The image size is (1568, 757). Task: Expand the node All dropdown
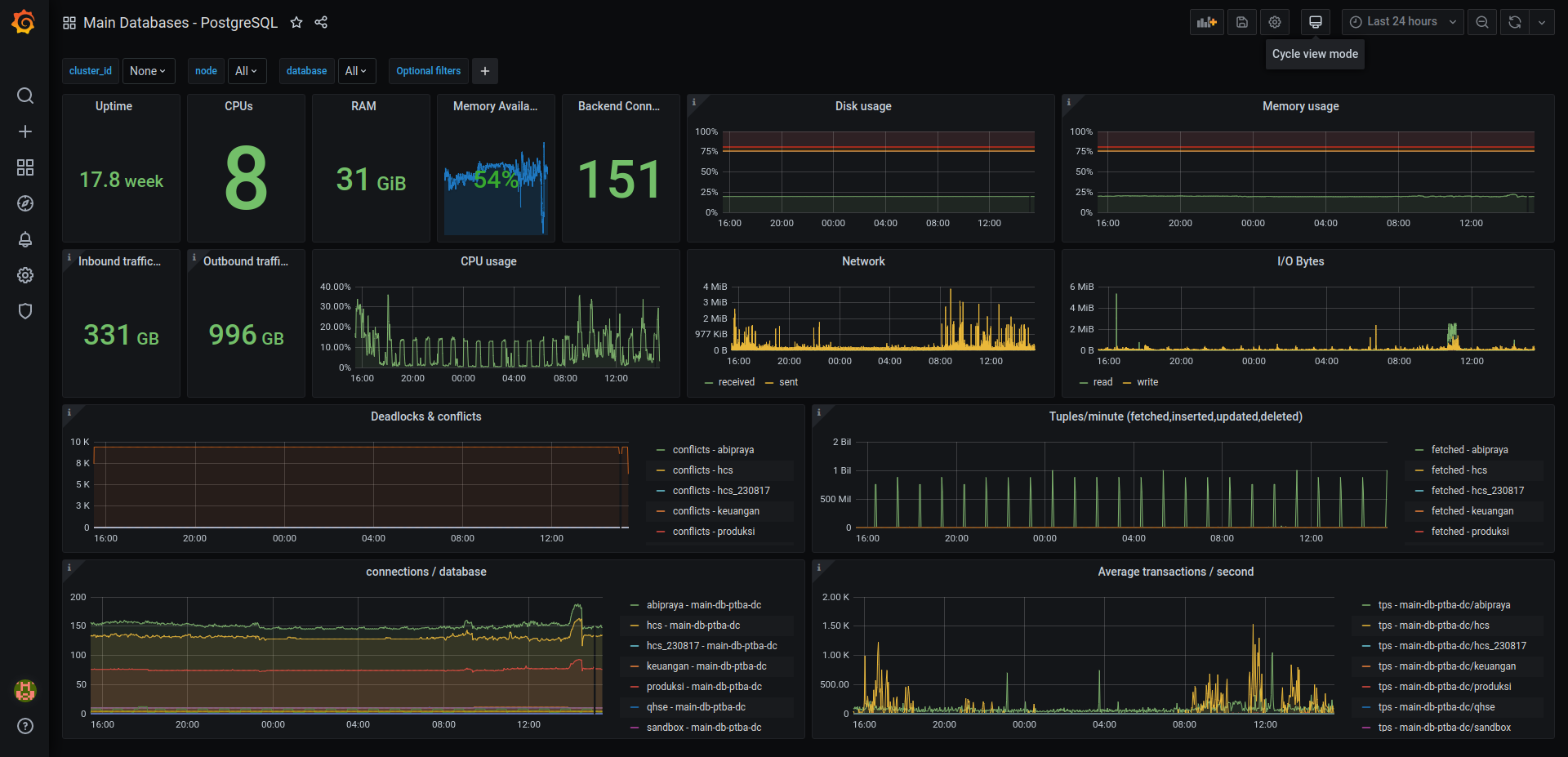pos(247,71)
